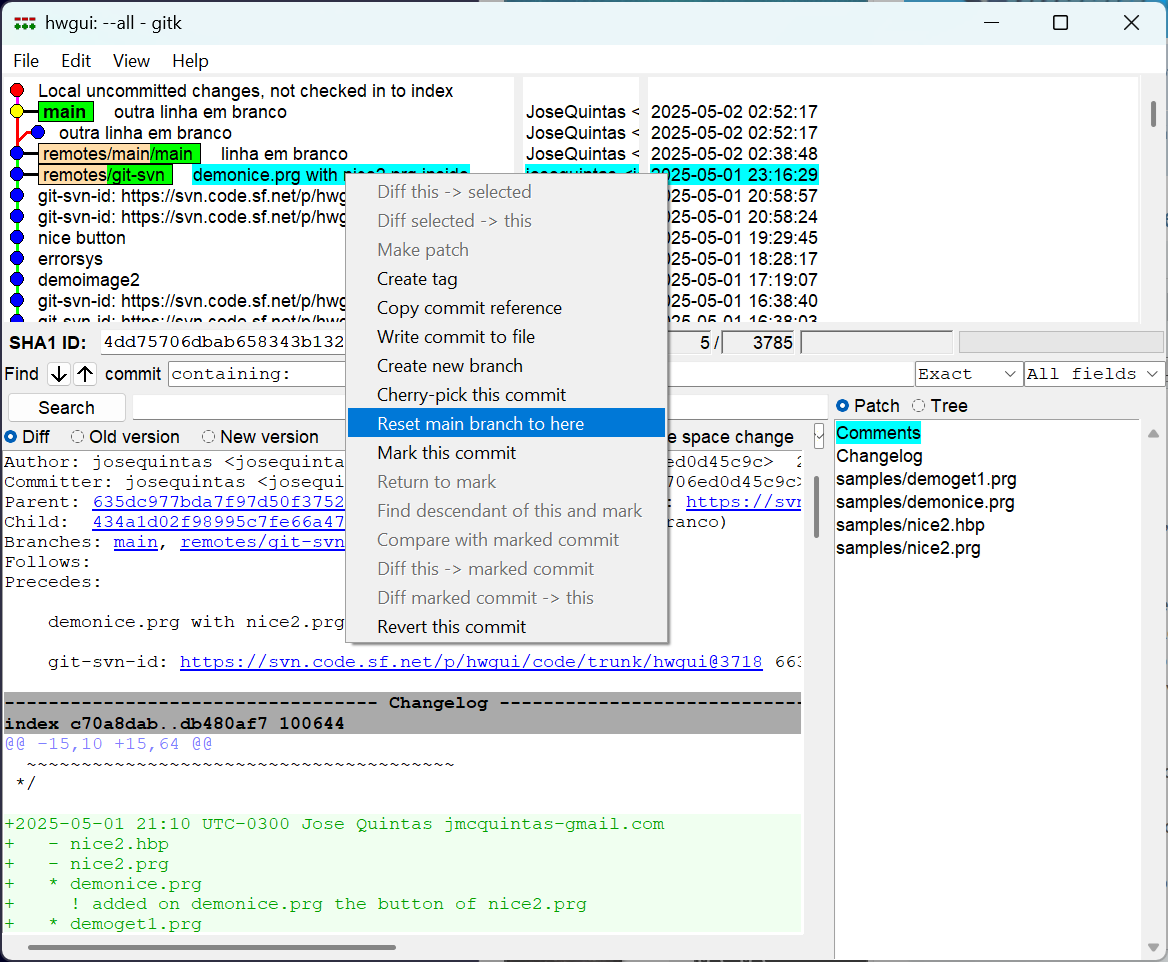Viewport: 1168px width, 962px height.
Task: Select the red uncommitted changes node
Action: (x=17, y=91)
